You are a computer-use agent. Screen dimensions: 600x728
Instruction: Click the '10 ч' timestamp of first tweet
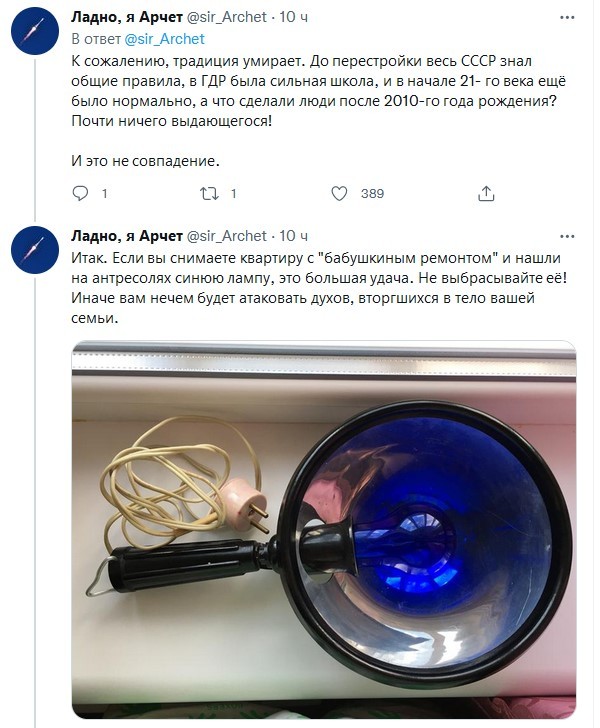(293, 17)
